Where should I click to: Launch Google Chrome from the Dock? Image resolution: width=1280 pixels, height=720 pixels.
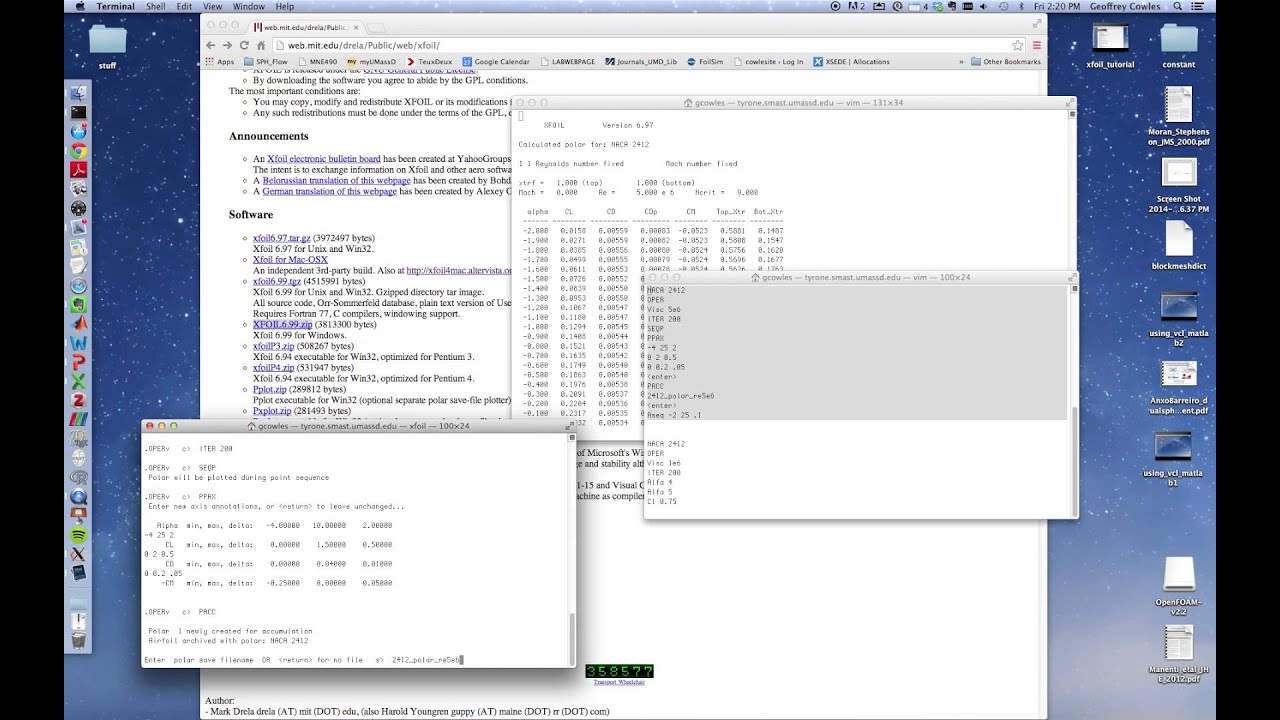(78, 151)
